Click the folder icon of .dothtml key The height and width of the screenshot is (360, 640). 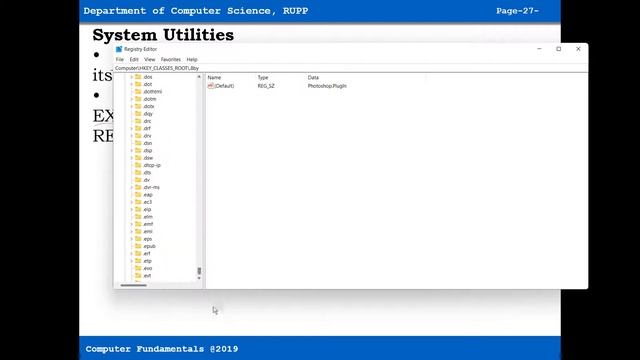pos(138,91)
